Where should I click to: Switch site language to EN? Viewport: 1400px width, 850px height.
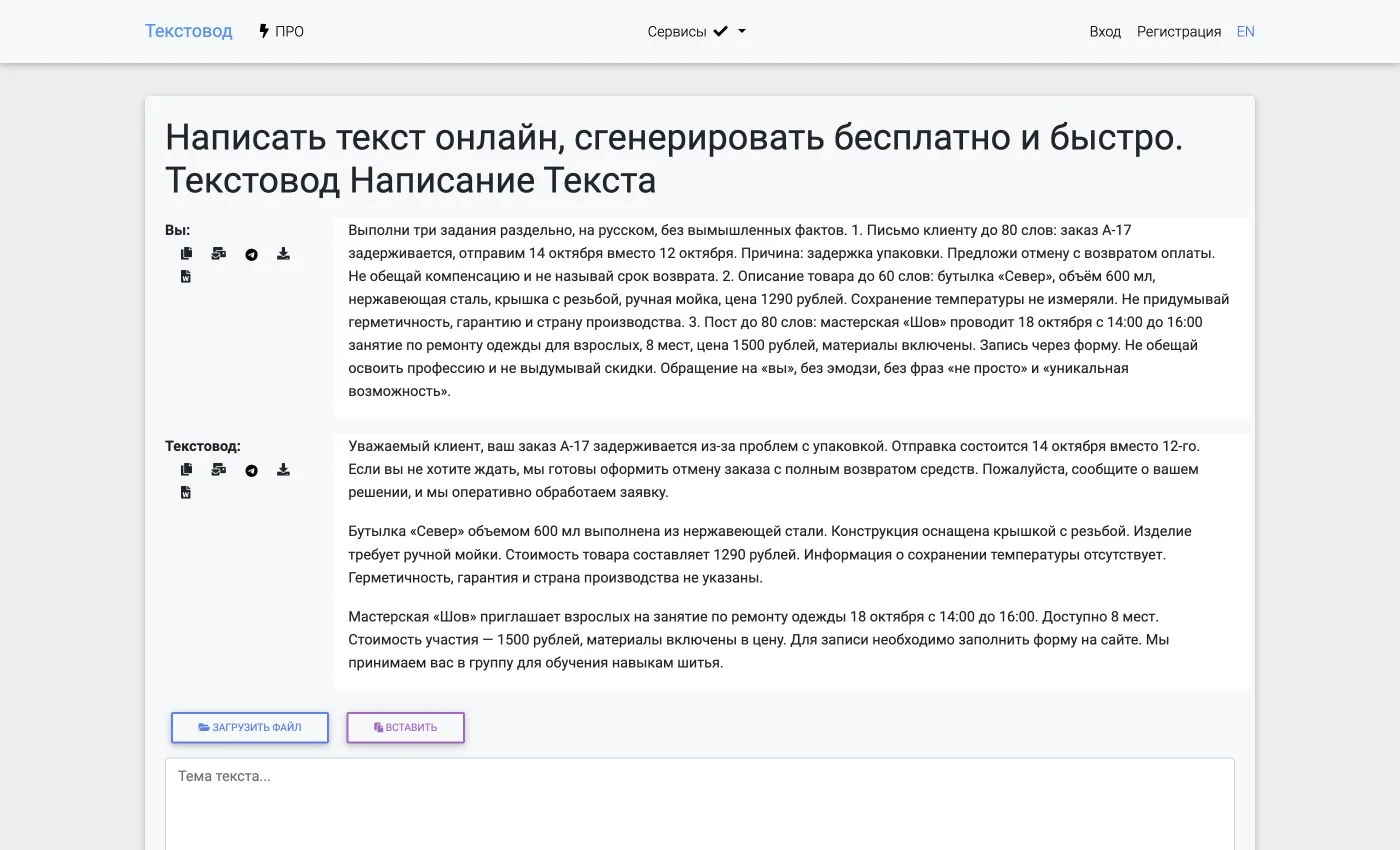tap(1245, 31)
